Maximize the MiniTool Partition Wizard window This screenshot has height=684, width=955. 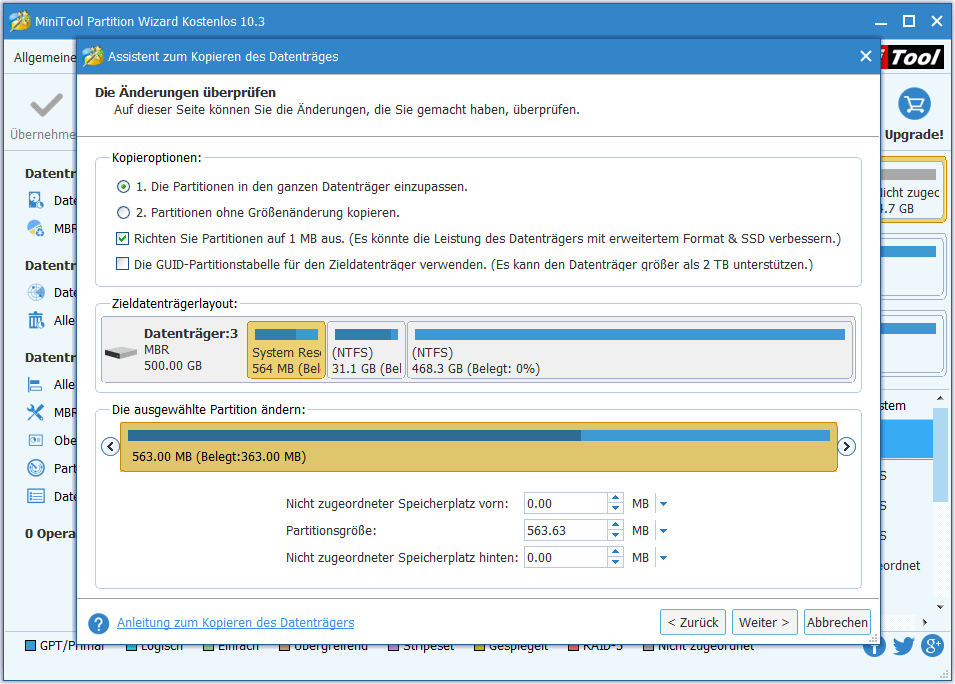(x=909, y=21)
